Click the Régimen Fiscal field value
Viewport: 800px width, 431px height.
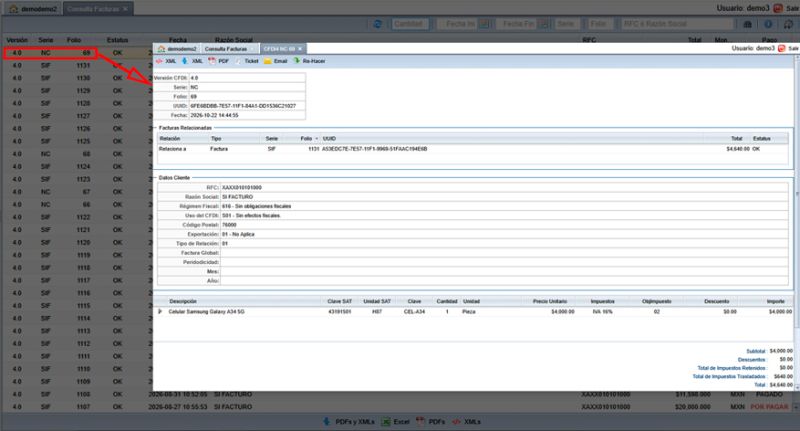click(504, 206)
